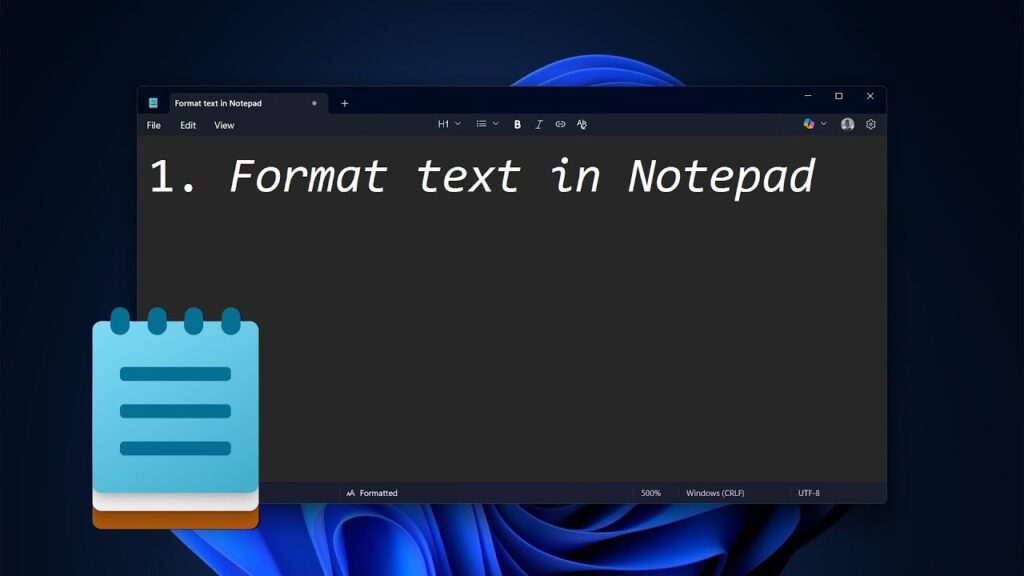Toggle bold formatting in the toolbar
The width and height of the screenshot is (1024, 576).
517,124
